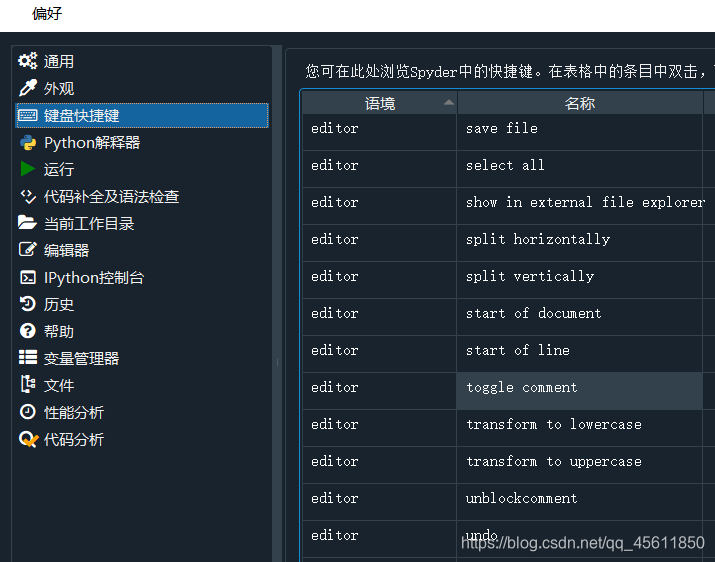Click editor cell in 'save file' row
715x562 pixels.
pos(379,132)
